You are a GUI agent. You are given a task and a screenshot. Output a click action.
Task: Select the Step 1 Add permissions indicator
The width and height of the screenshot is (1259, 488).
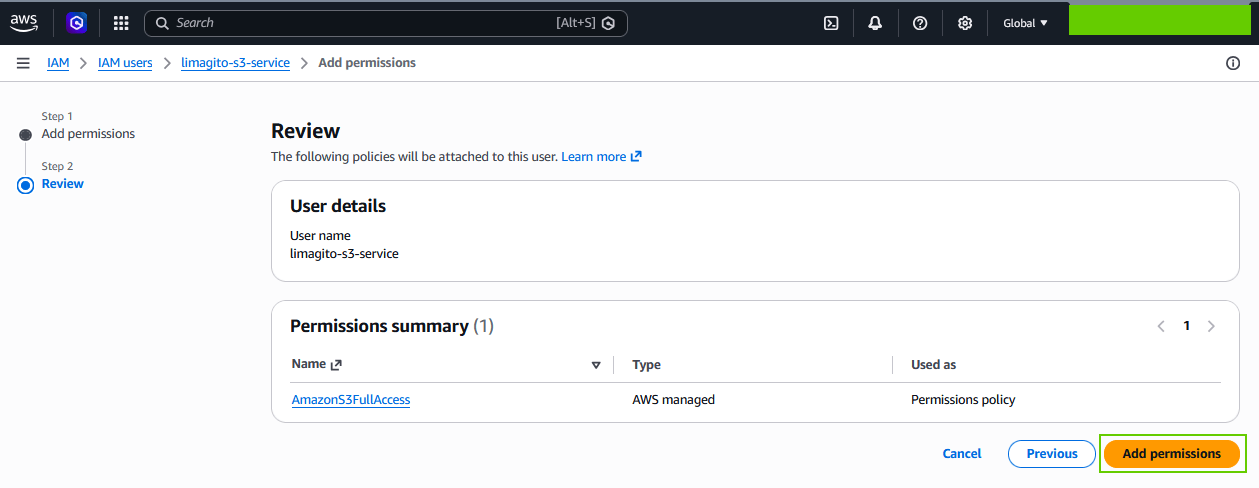pyautogui.click(x=26, y=135)
